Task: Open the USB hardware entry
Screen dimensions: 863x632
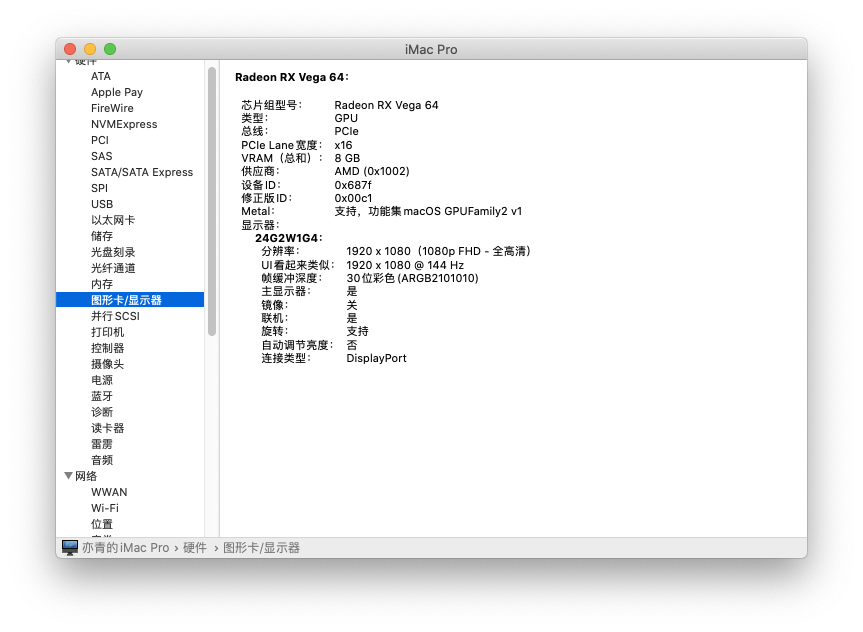Action: click(x=102, y=204)
